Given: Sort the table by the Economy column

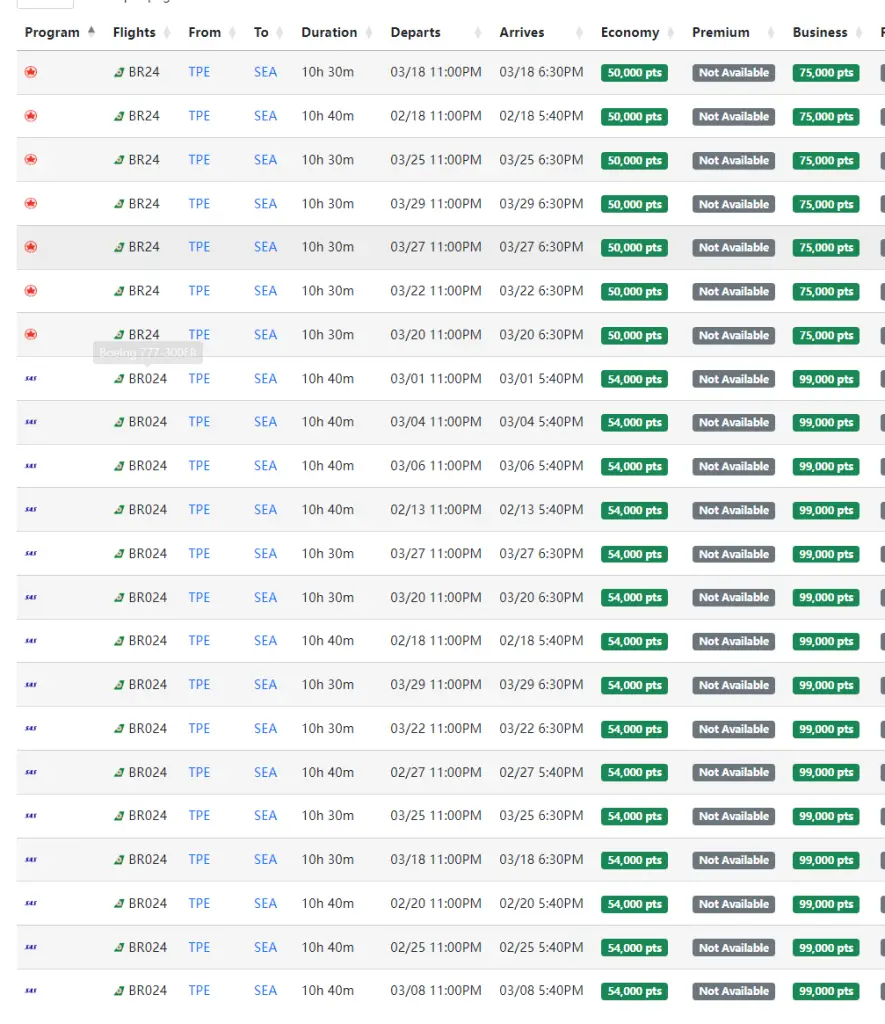Looking at the screenshot, I should (629, 33).
